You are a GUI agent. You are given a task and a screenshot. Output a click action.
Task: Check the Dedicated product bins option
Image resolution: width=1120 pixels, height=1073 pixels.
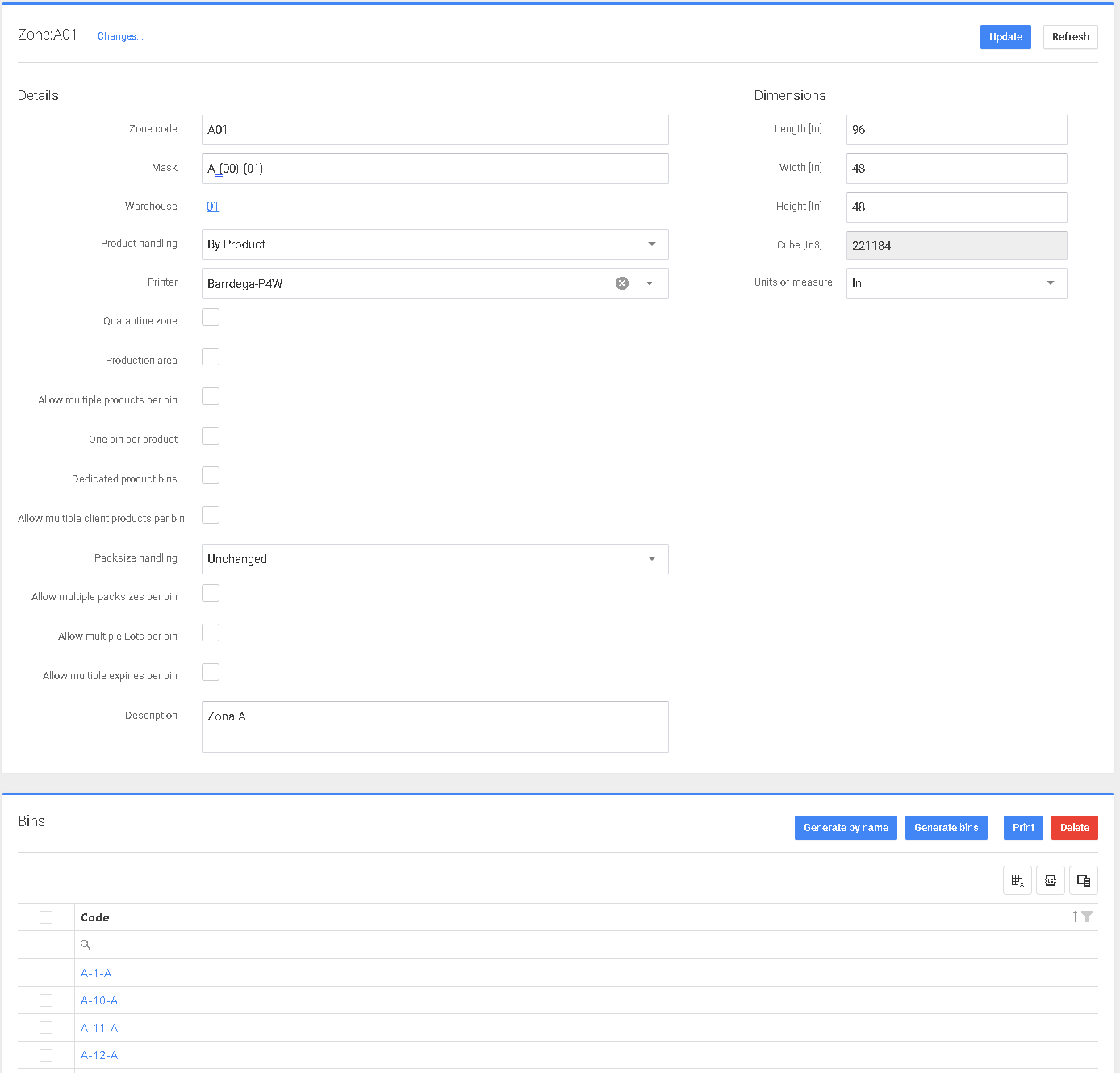click(211, 475)
